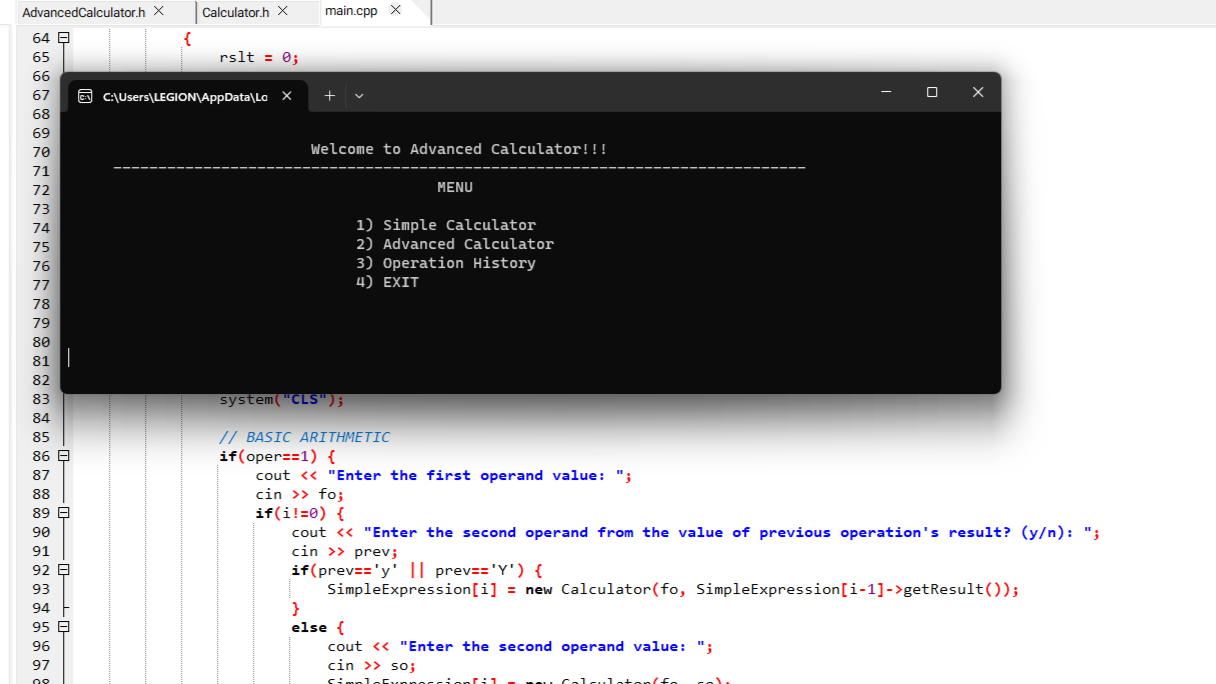
Task: Open a new terminal tab with plus icon
Action: 329,95
